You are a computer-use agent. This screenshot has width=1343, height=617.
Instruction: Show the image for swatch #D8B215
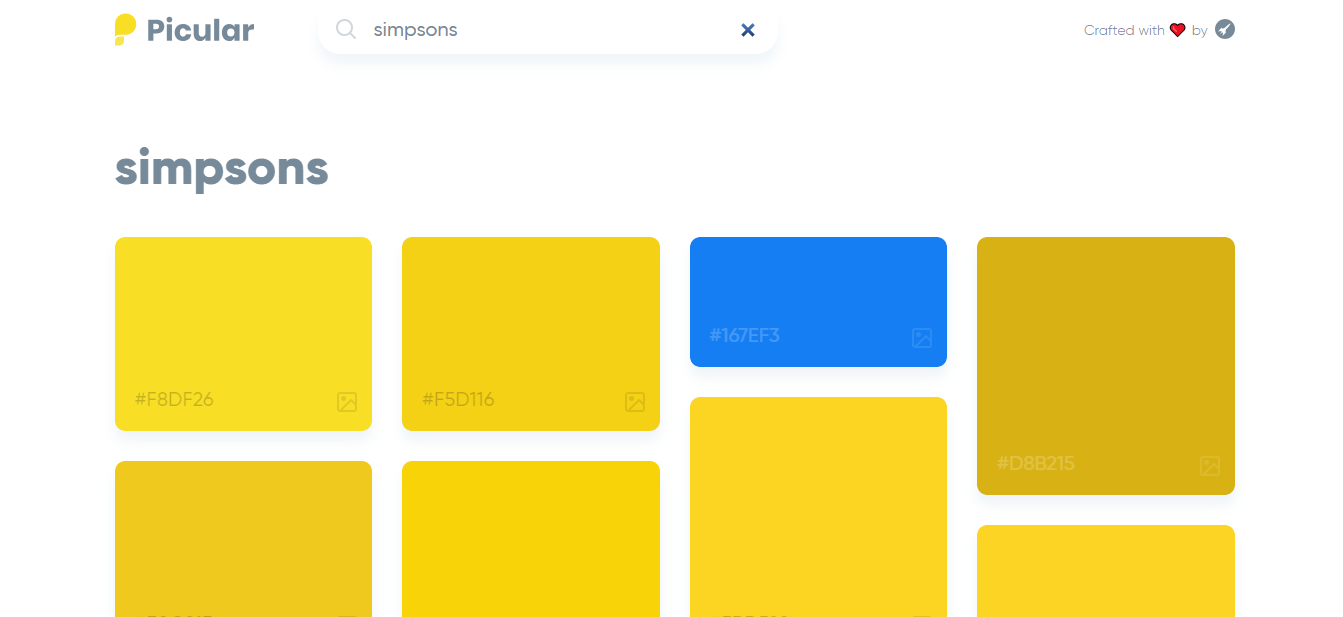[1210, 466]
